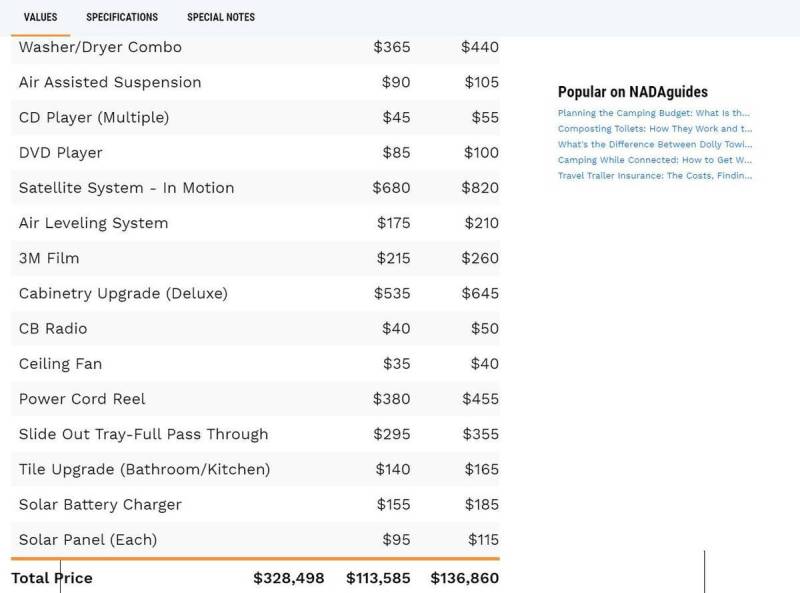Open Camping While Connected article link
Viewport: 800px width, 593px height.
(654, 160)
